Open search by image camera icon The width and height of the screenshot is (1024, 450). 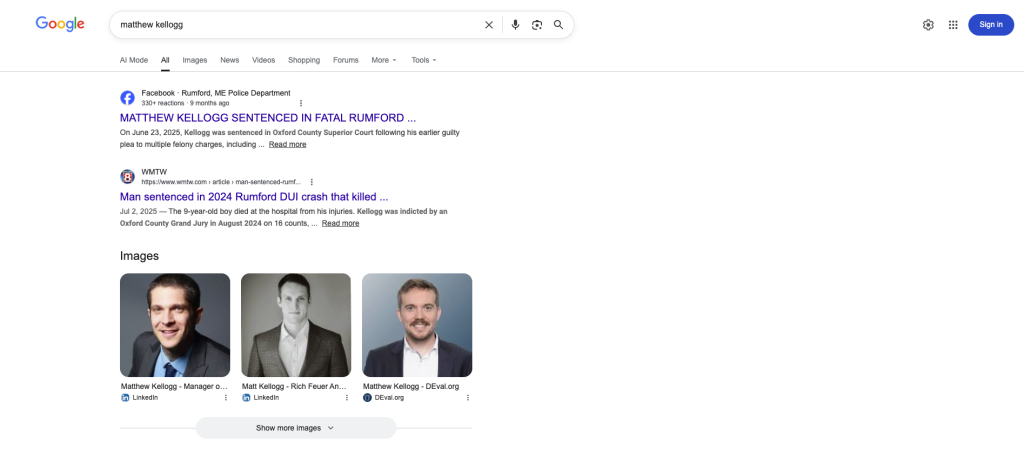[537, 25]
